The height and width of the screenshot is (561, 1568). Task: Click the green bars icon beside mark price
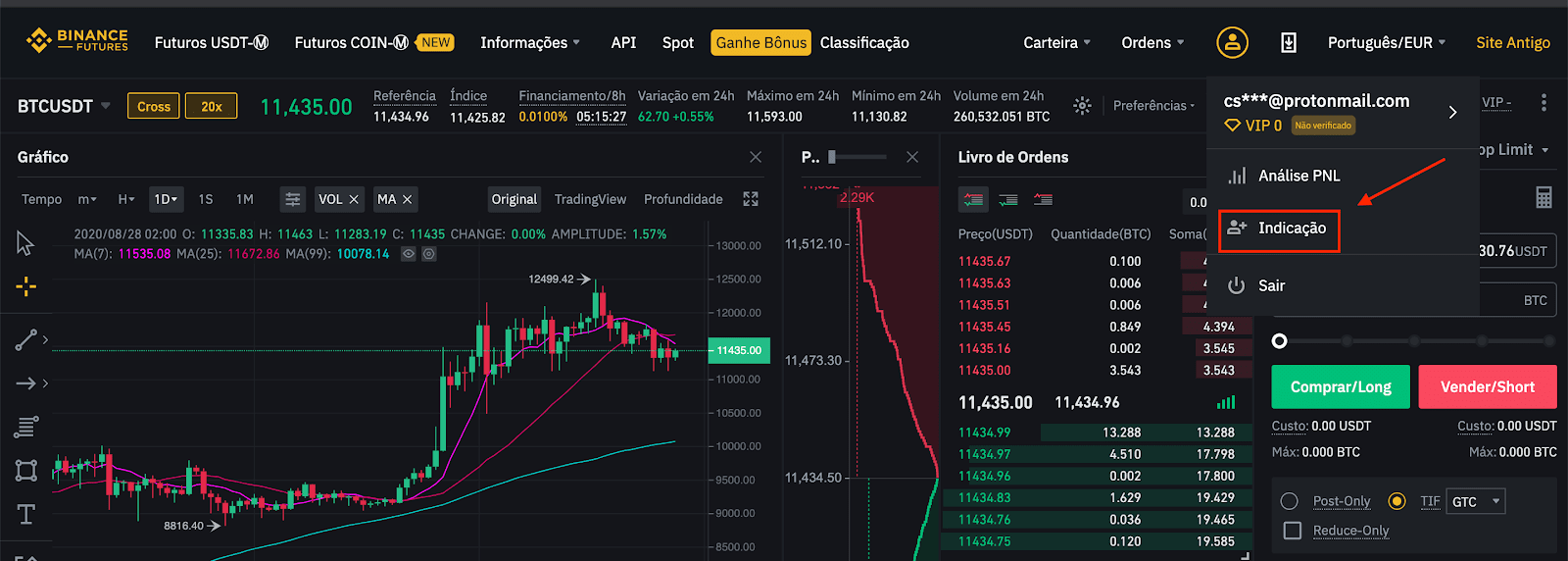pos(1226,402)
